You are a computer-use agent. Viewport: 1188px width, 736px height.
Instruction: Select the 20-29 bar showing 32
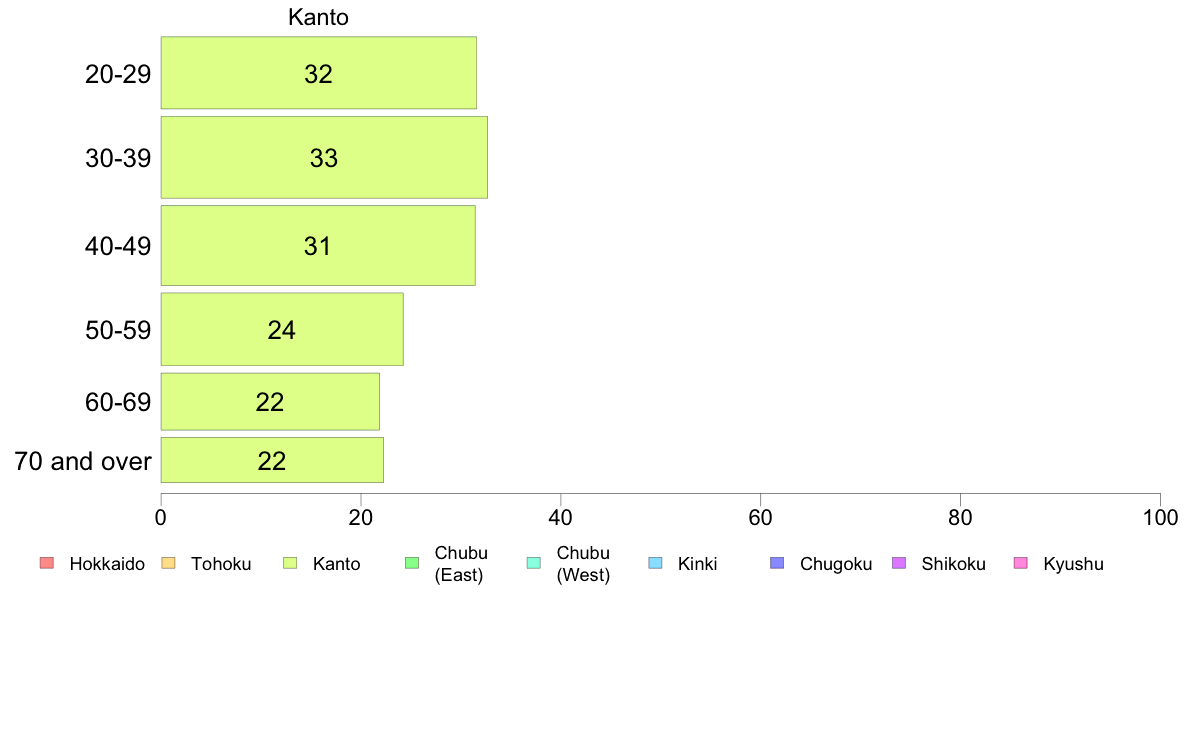point(319,73)
